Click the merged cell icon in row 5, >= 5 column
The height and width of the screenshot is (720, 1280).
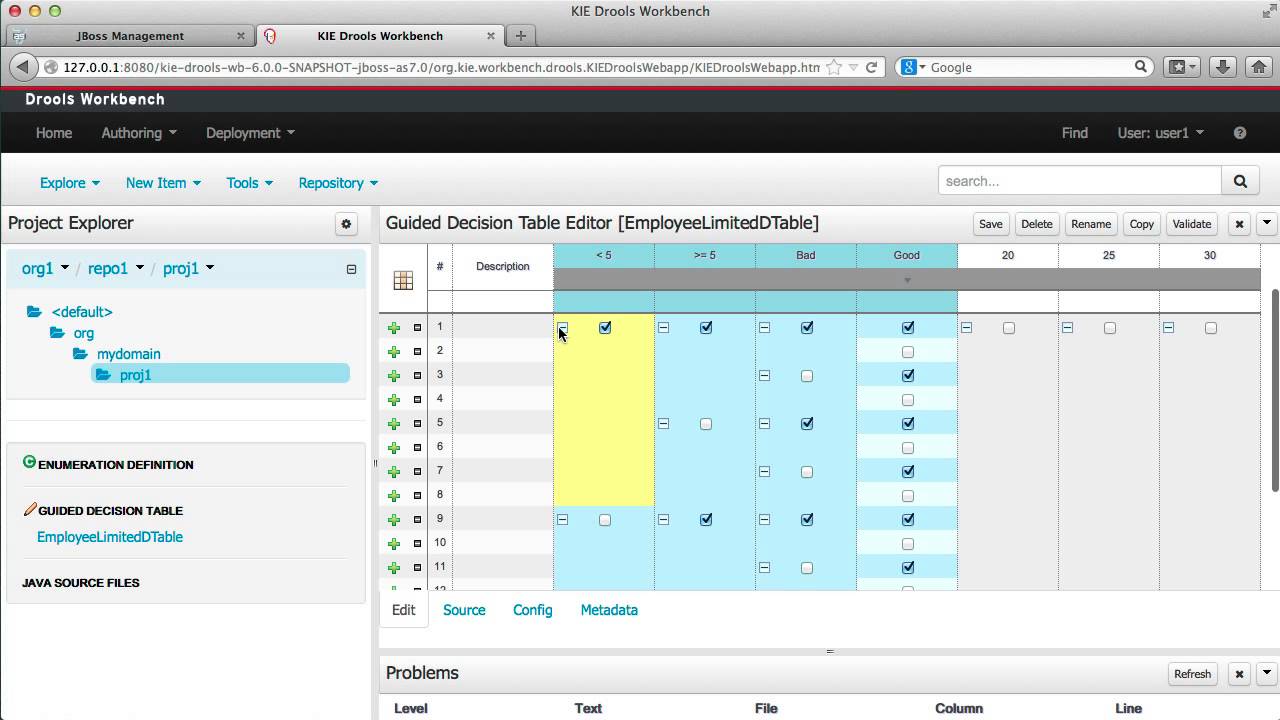(x=663, y=424)
